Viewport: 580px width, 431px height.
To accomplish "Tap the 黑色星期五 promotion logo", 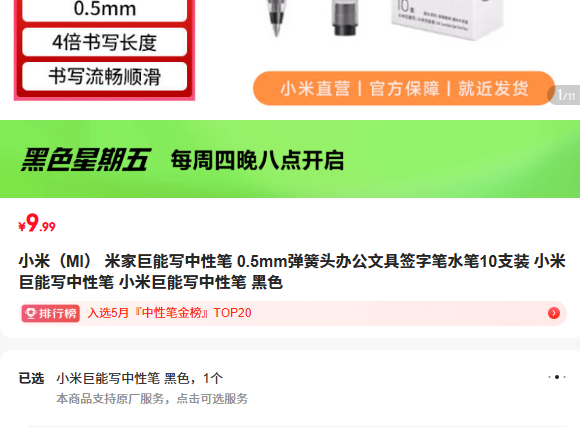I will click(x=85, y=159).
